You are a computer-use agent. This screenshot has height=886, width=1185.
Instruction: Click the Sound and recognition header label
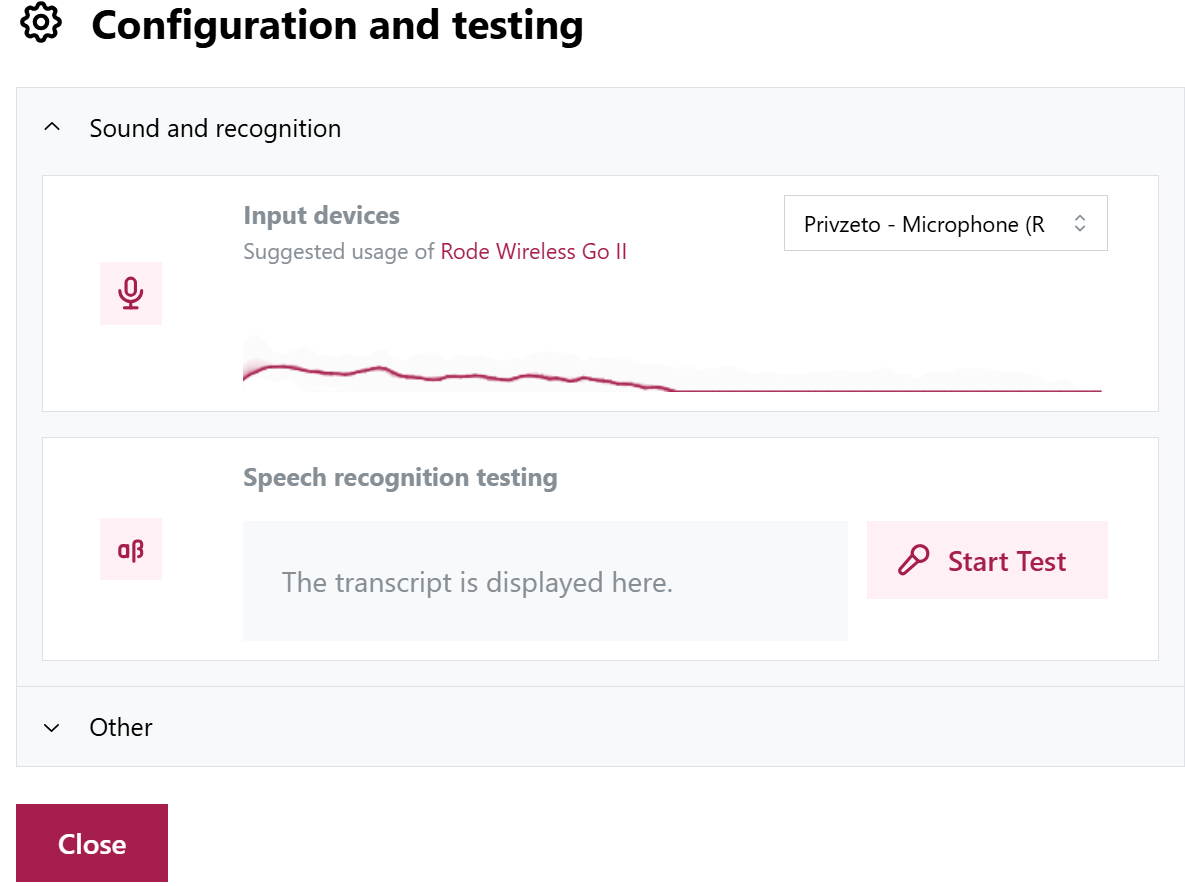tap(215, 129)
